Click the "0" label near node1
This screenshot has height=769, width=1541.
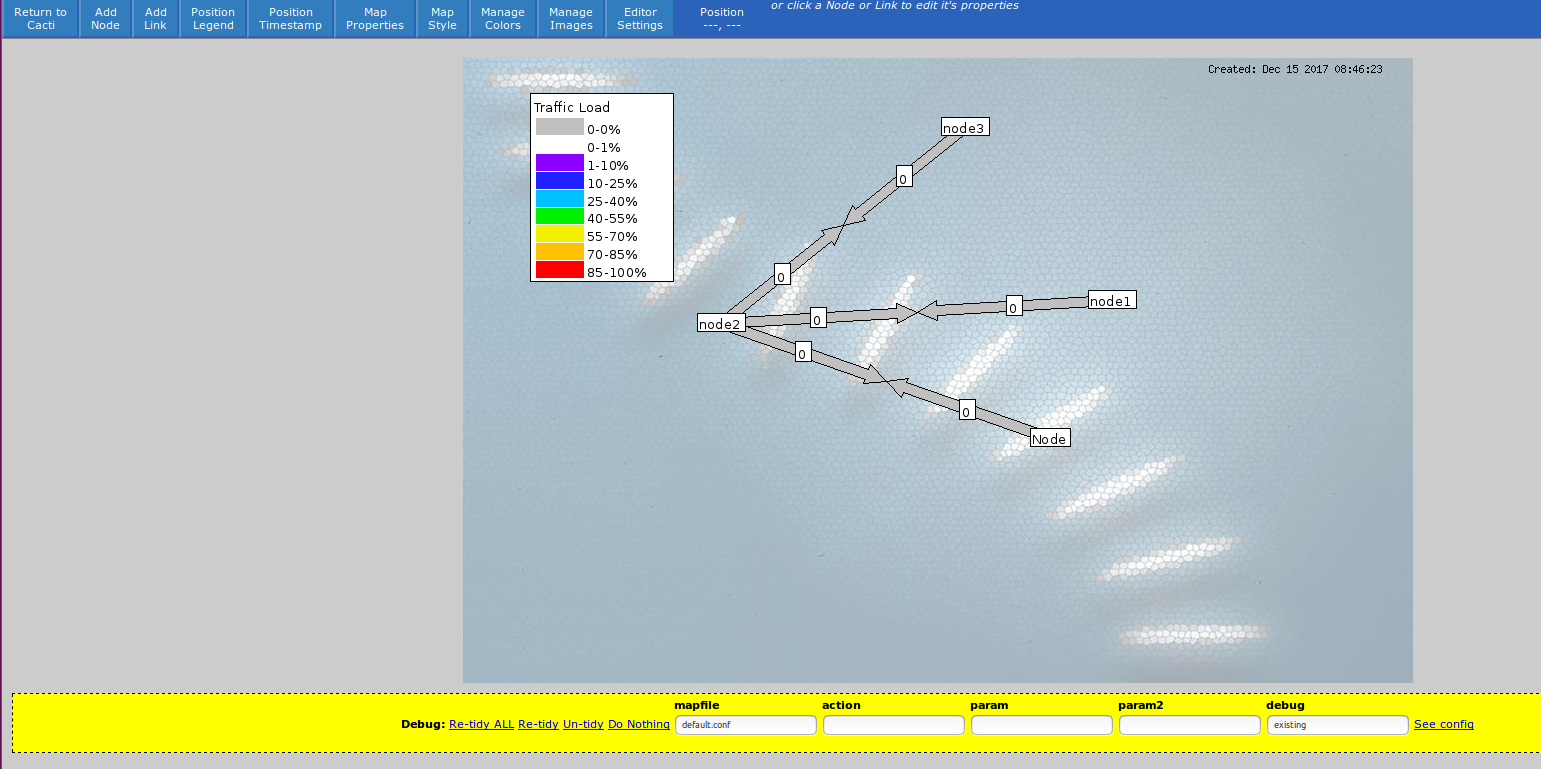1012,307
